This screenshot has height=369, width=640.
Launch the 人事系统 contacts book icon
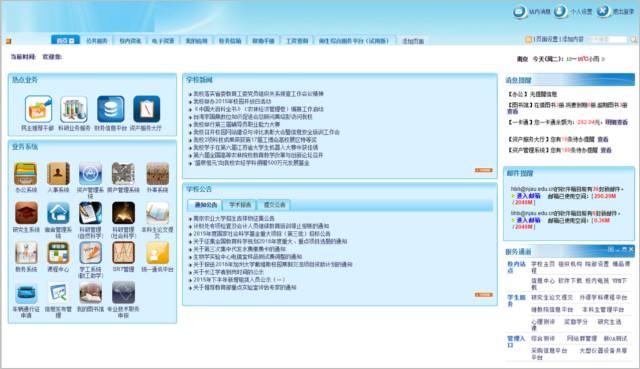[x=58, y=173]
